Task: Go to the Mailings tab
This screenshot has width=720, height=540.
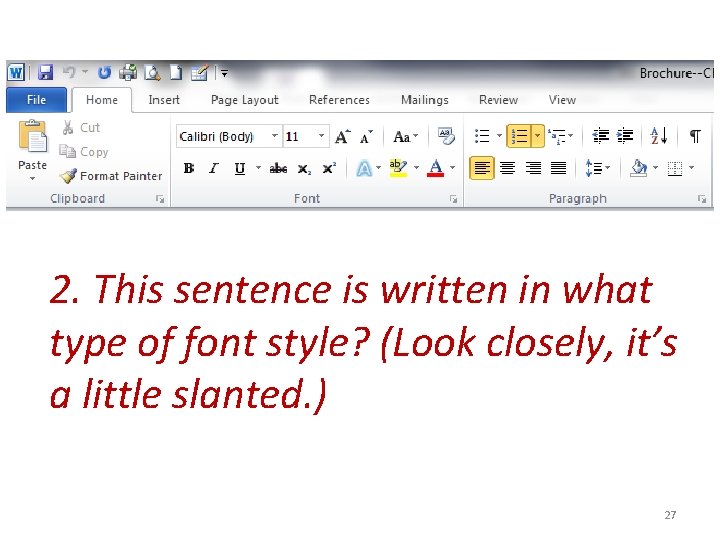Action: pyautogui.click(x=425, y=100)
